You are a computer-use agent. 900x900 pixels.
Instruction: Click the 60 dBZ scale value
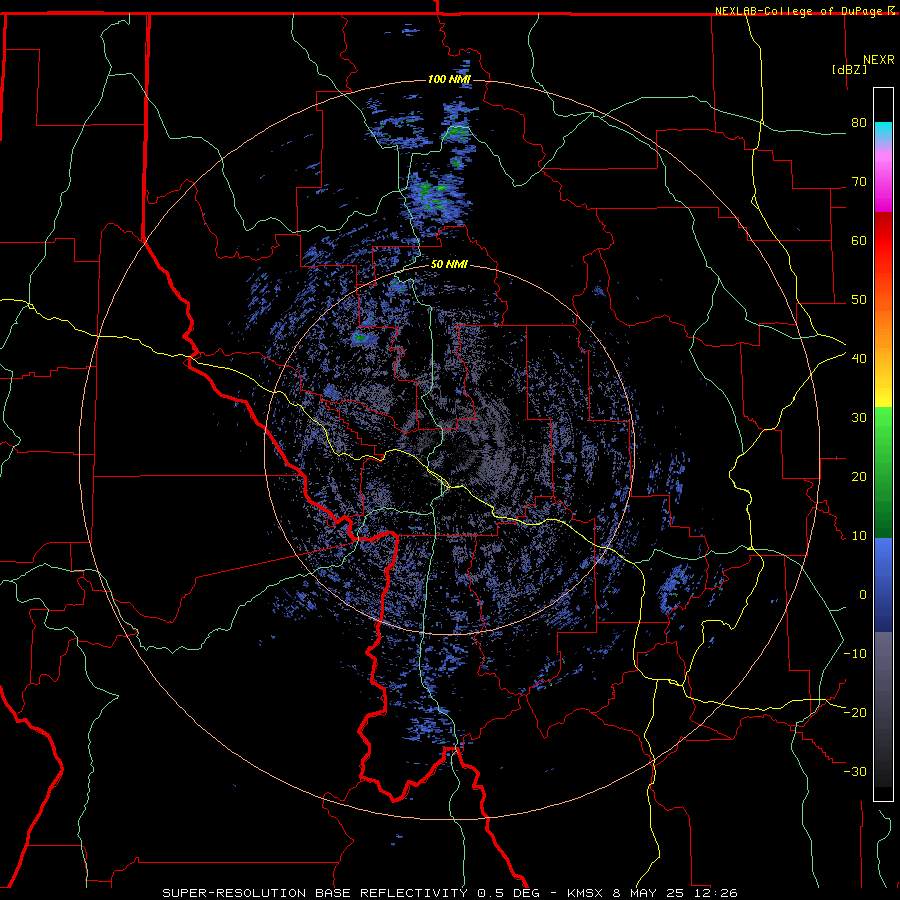(x=859, y=240)
